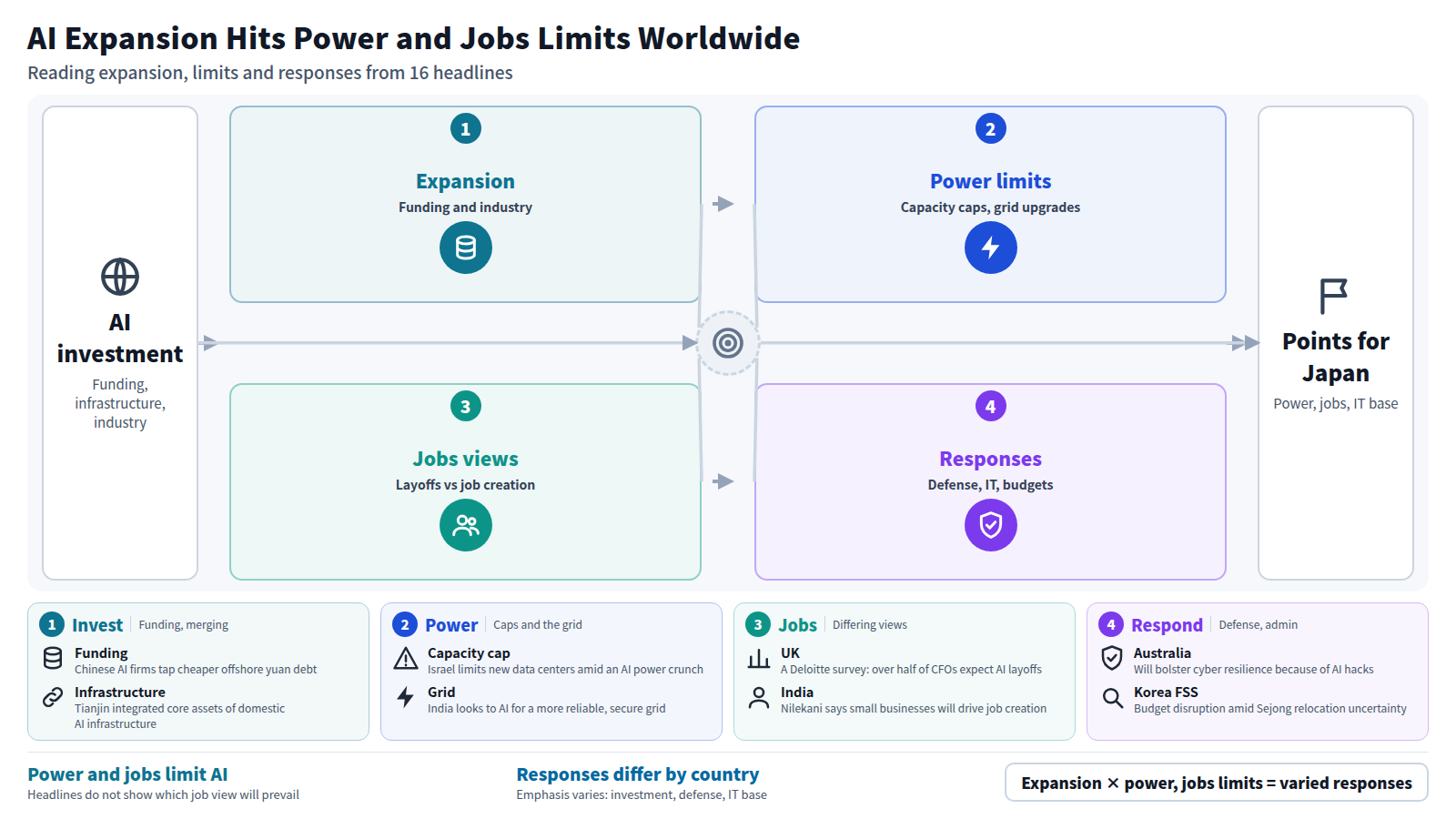The image size is (1456, 819).
Task: Click 'Responses differ by country' heading
Action: [638, 774]
